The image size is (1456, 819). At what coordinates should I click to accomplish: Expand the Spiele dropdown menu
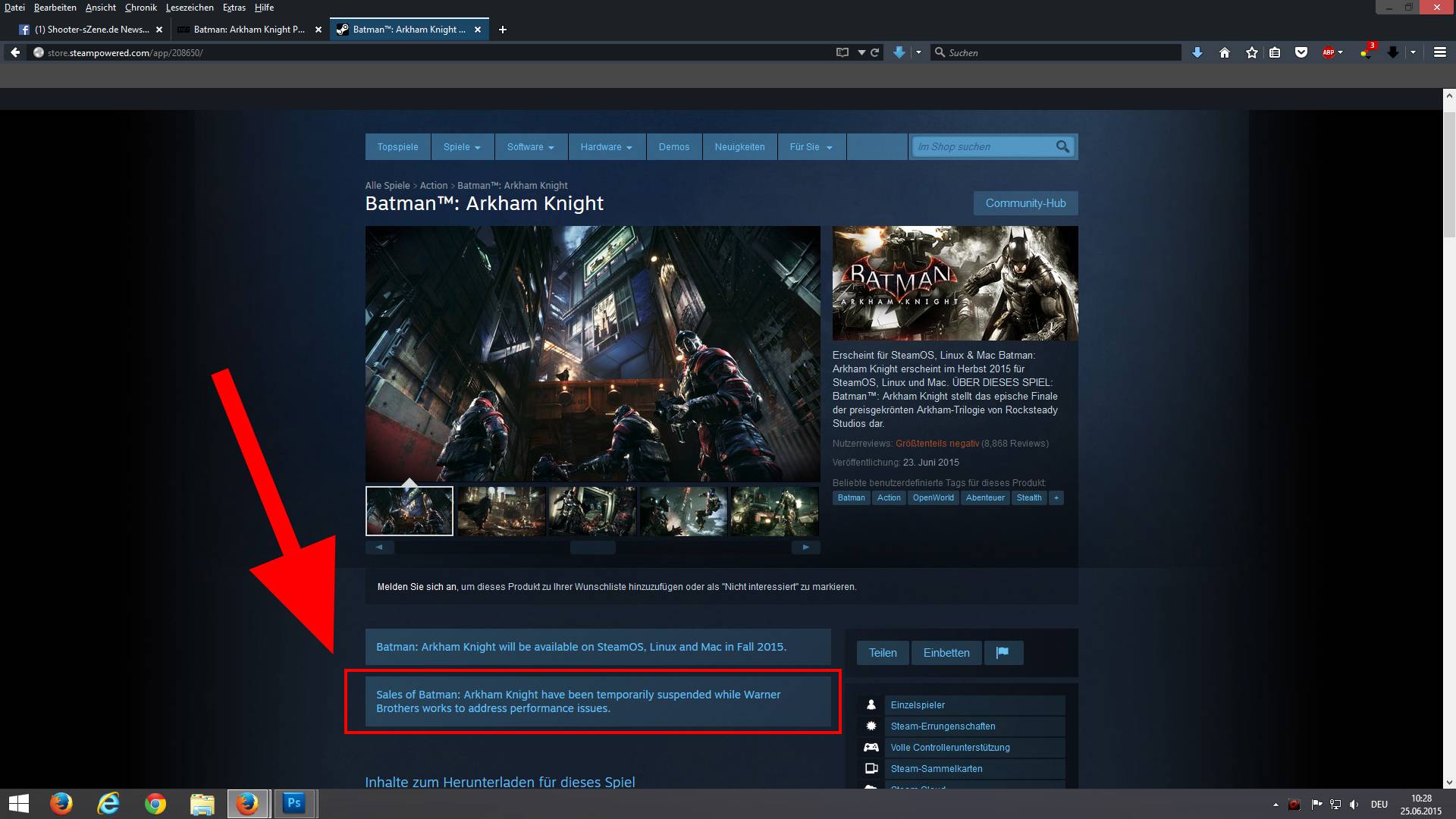pos(463,147)
